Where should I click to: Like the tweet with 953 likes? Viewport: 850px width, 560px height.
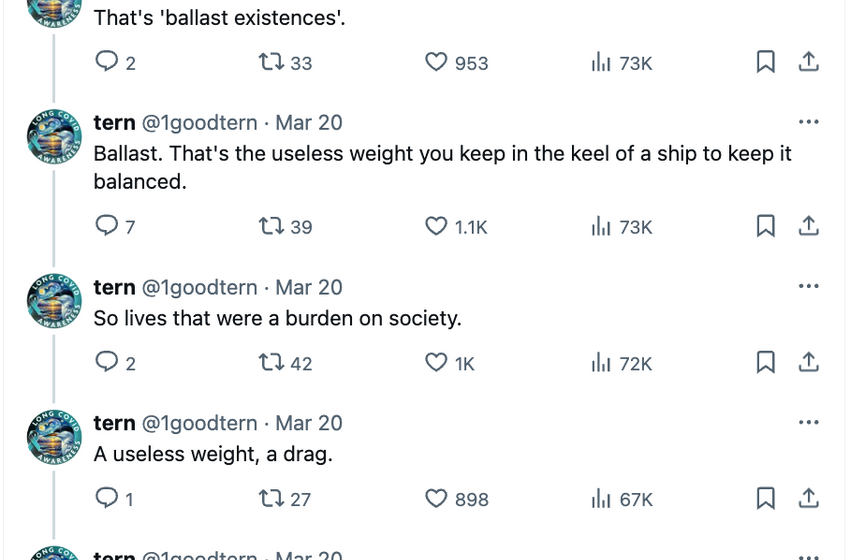[x=456, y=62]
